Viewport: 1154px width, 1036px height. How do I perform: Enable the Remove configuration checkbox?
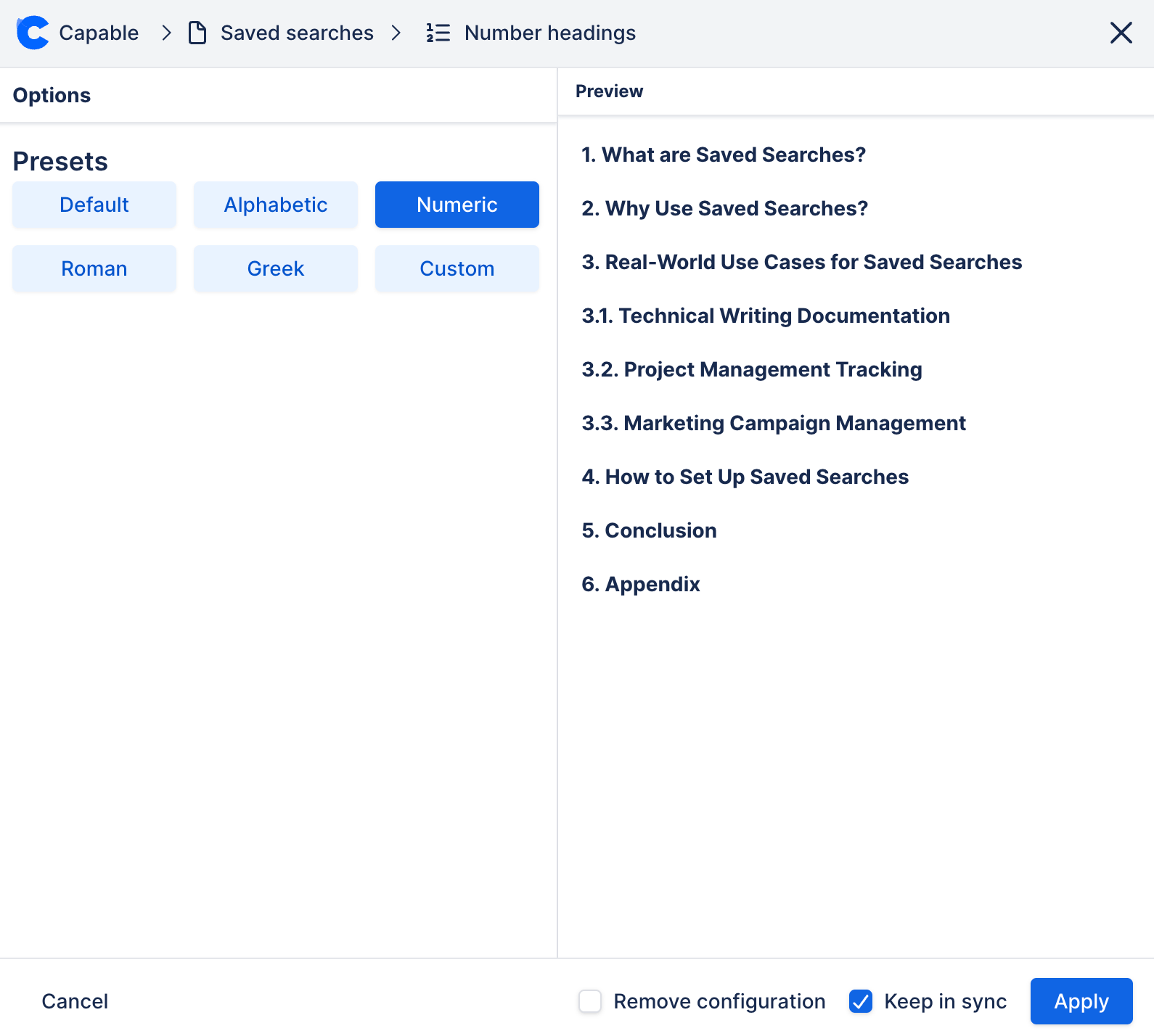[590, 1001]
